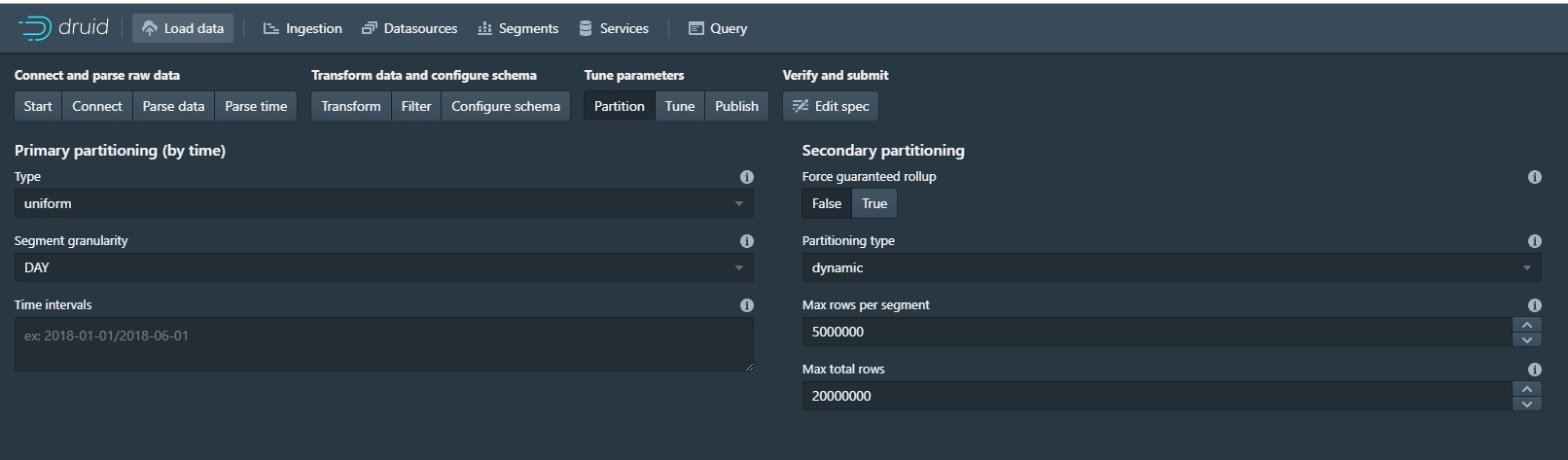Click info icon for Segment granularity
The width and height of the screenshot is (1568, 460).
point(746,241)
